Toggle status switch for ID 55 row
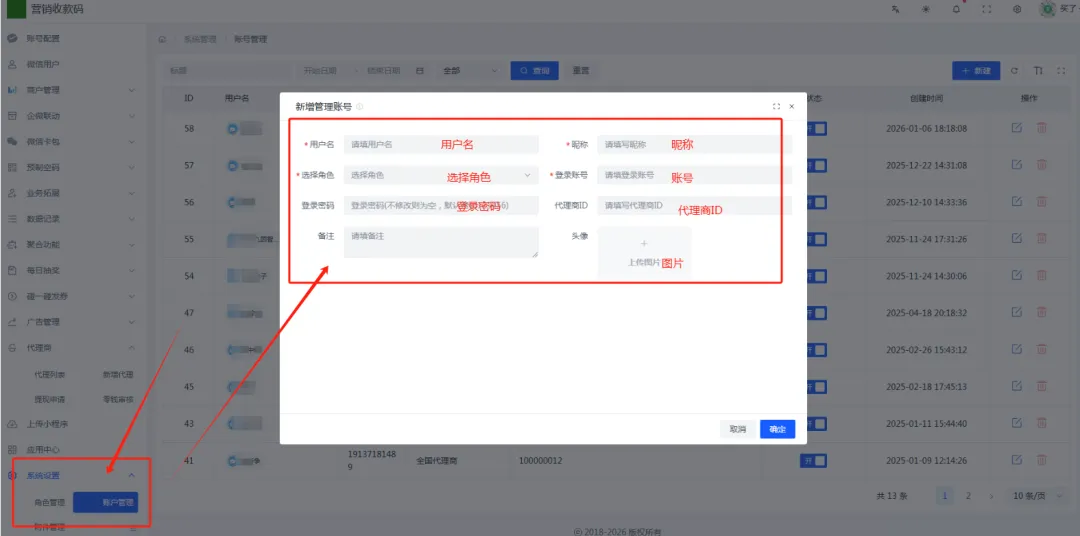 click(817, 239)
